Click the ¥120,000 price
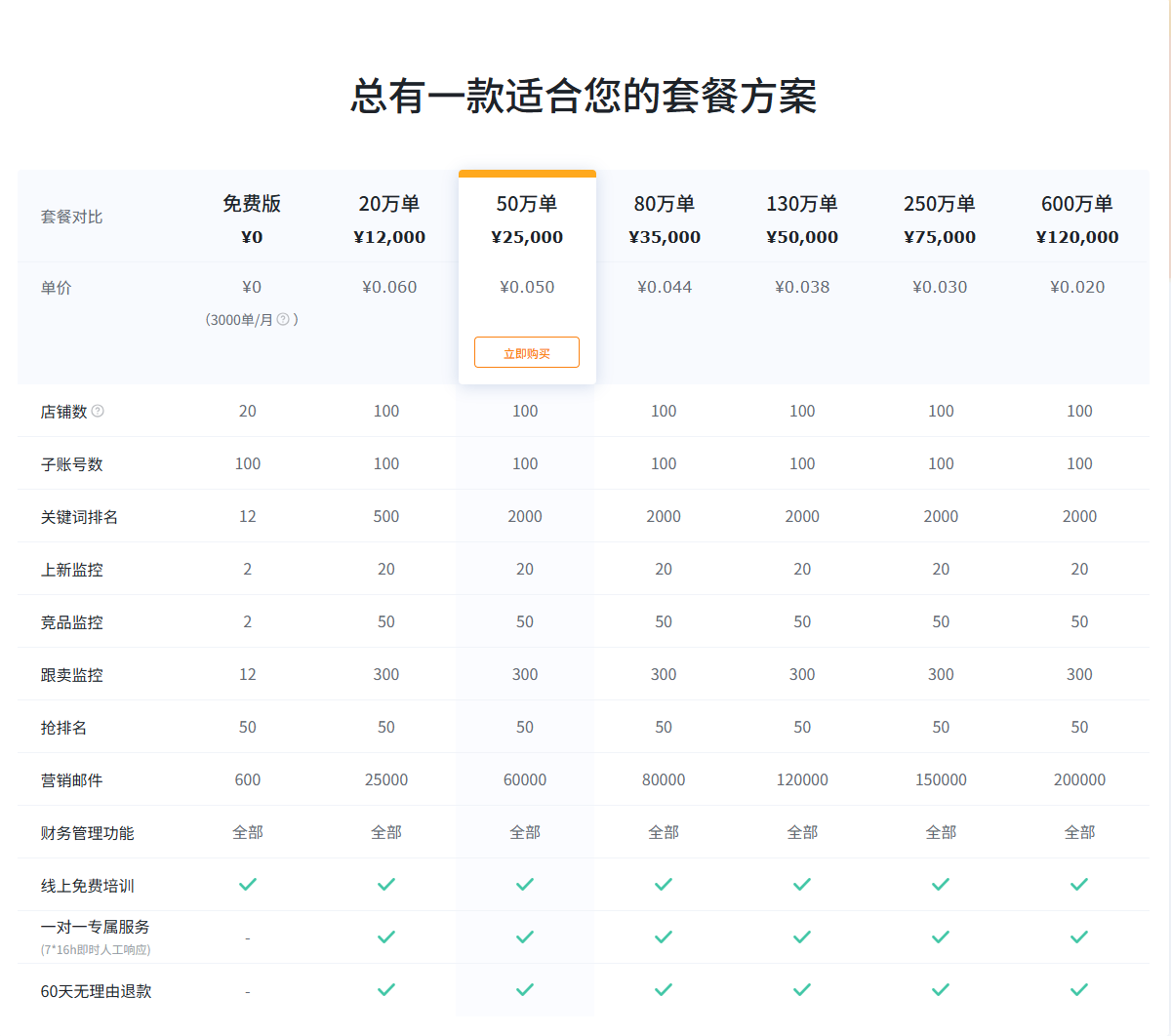 coord(1077,237)
